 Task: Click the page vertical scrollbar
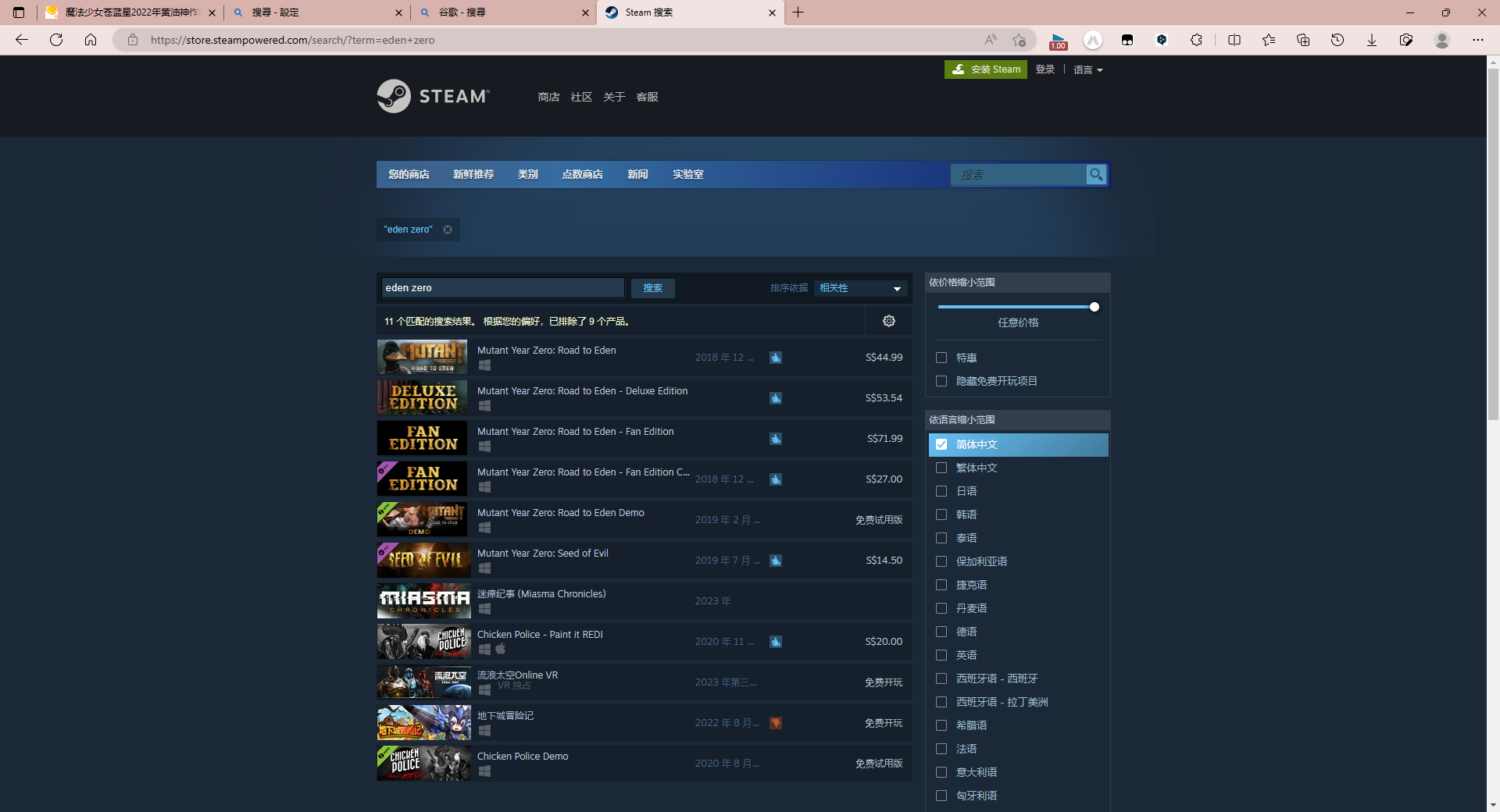1493,244
